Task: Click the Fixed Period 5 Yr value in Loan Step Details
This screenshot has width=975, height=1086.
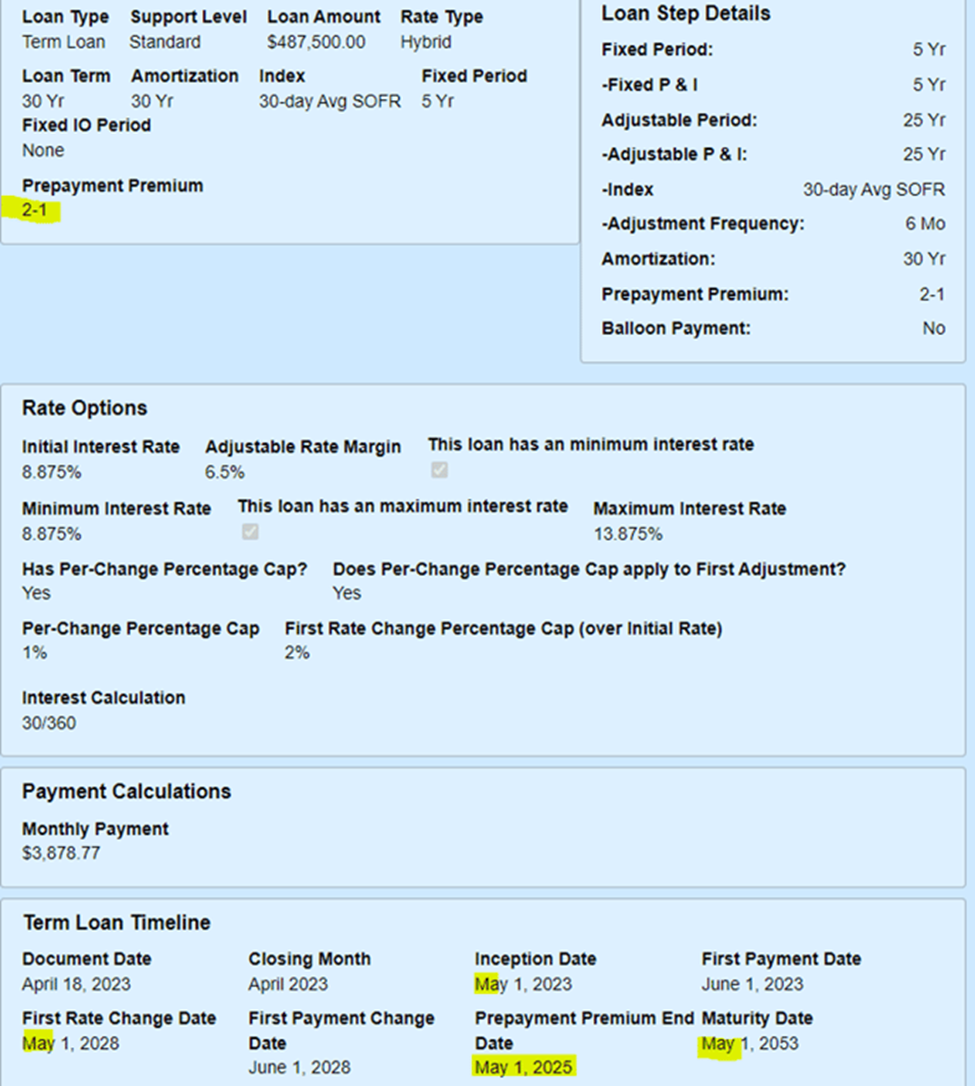Action: pos(929,50)
